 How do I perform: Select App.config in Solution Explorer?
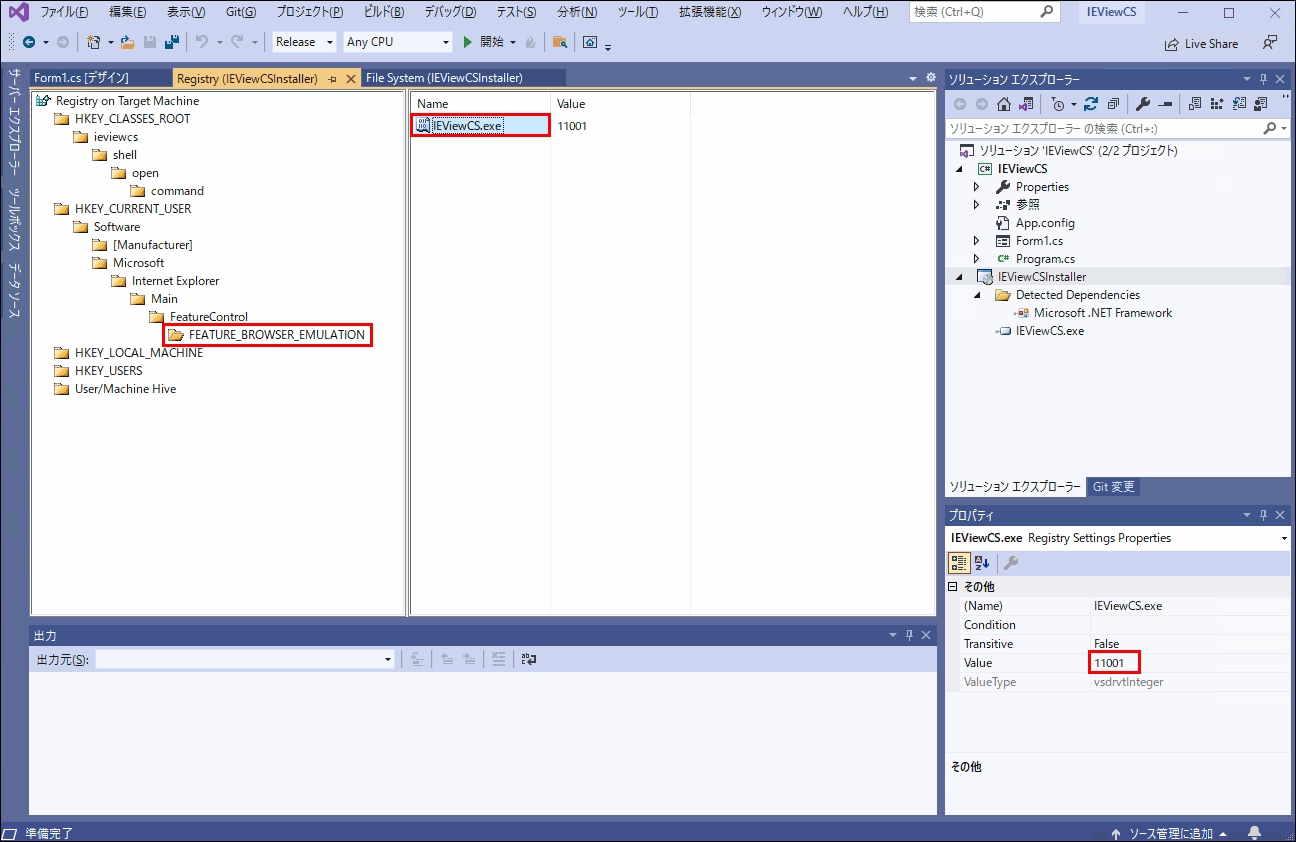point(1045,223)
